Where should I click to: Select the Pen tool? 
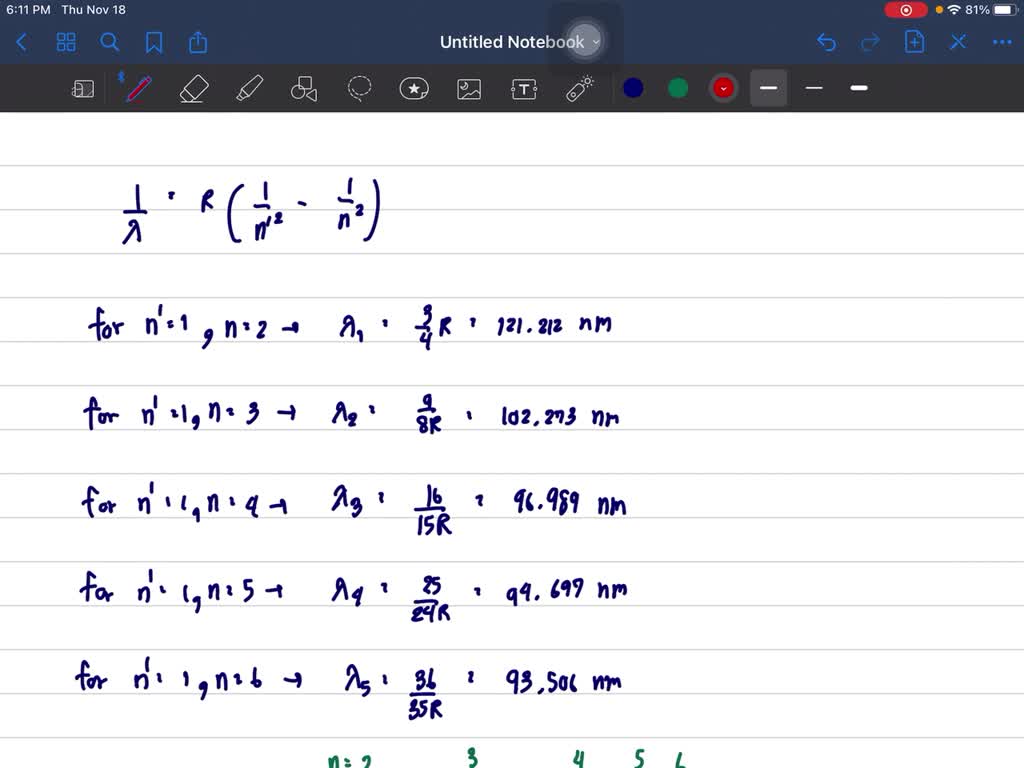pyautogui.click(x=137, y=89)
